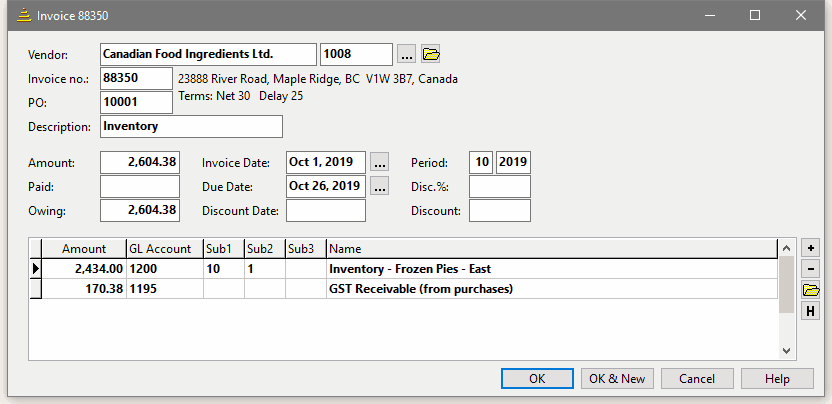
Task: Edit the PO field 10001
Action: (x=136, y=102)
